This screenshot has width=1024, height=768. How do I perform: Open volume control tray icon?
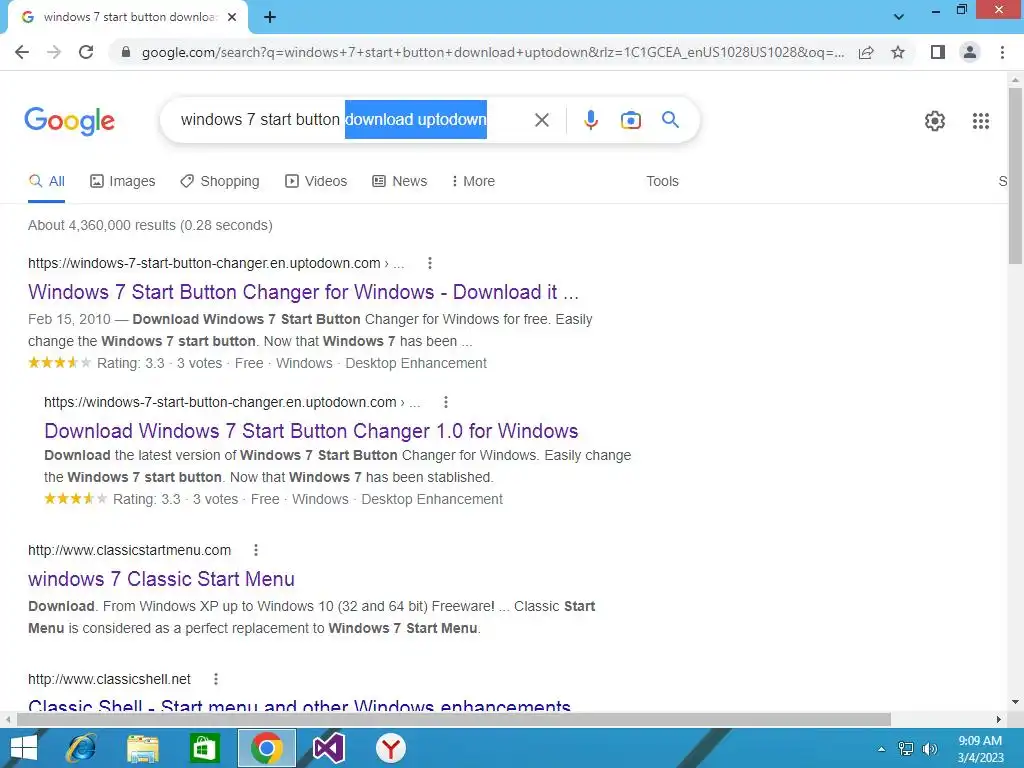[929, 749]
